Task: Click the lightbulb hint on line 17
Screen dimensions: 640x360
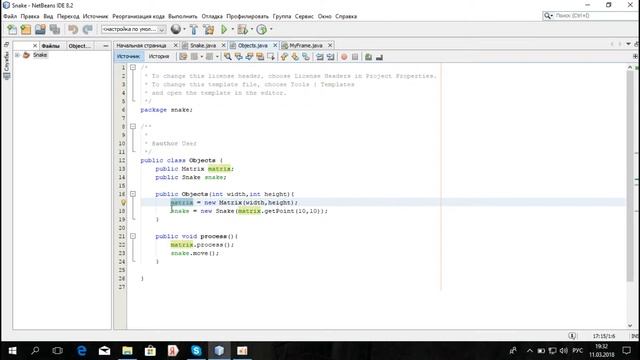Action: [123, 202]
